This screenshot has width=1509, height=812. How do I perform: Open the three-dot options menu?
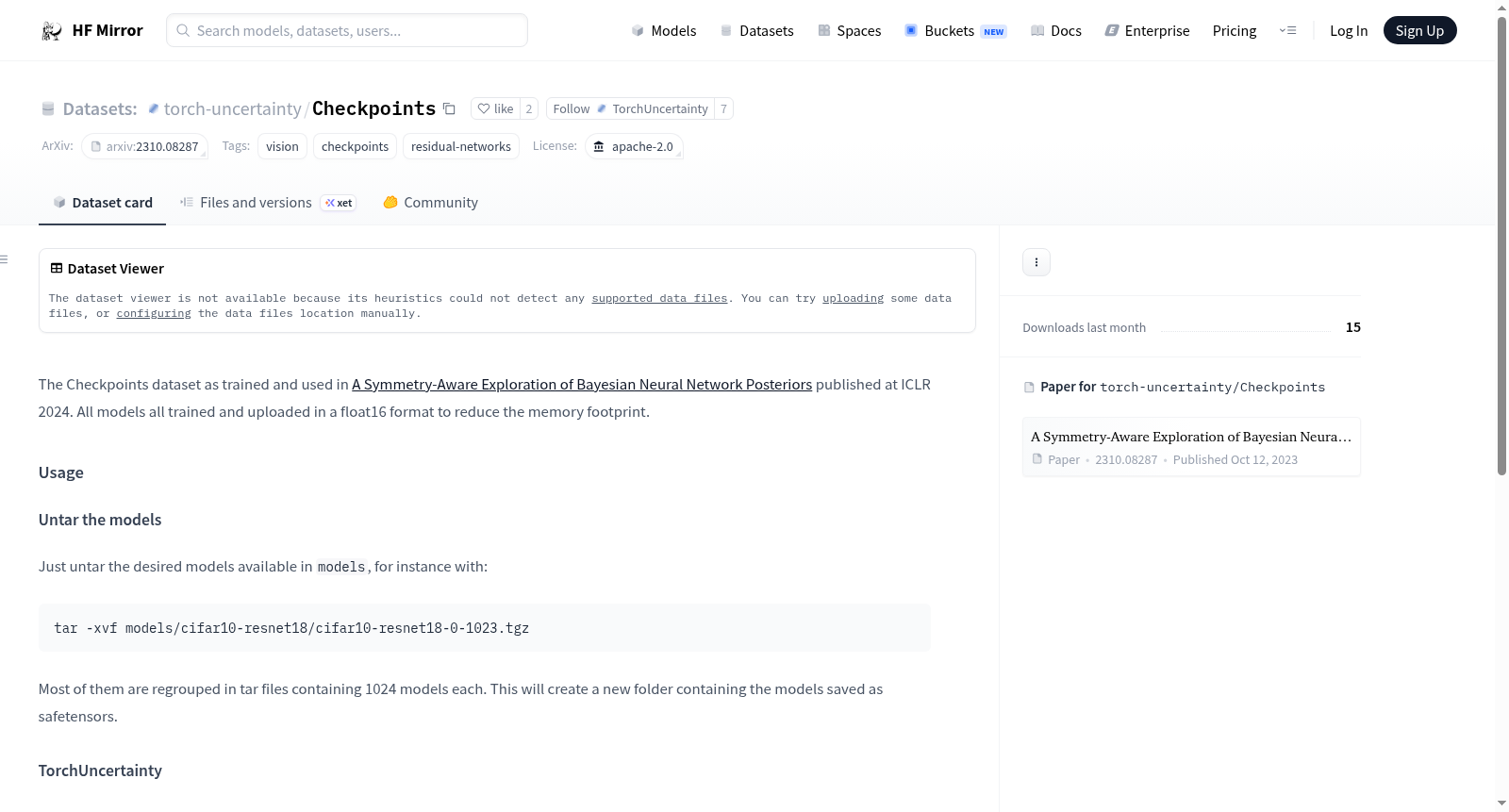pyautogui.click(x=1036, y=262)
